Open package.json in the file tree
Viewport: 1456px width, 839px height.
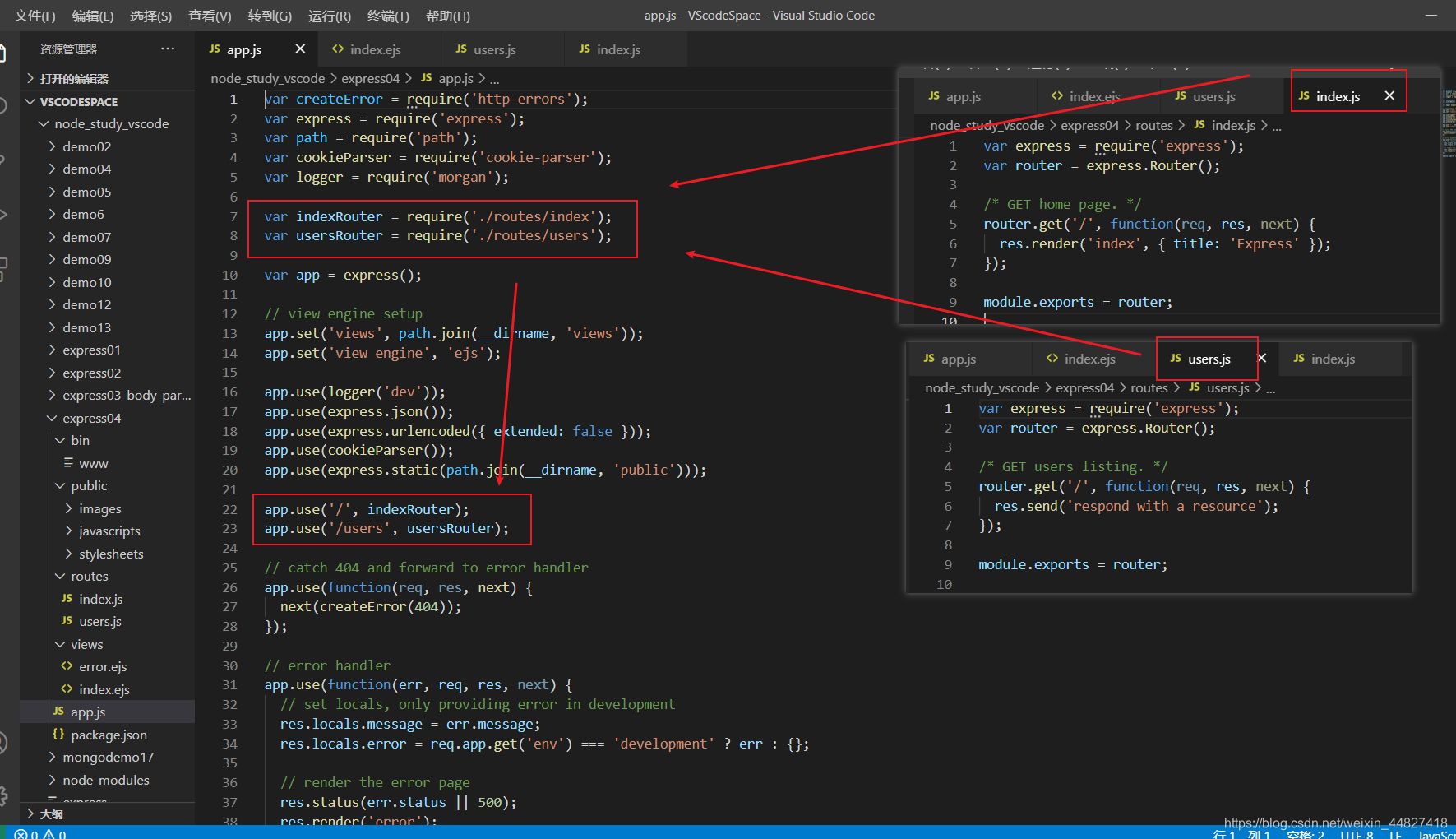109,735
